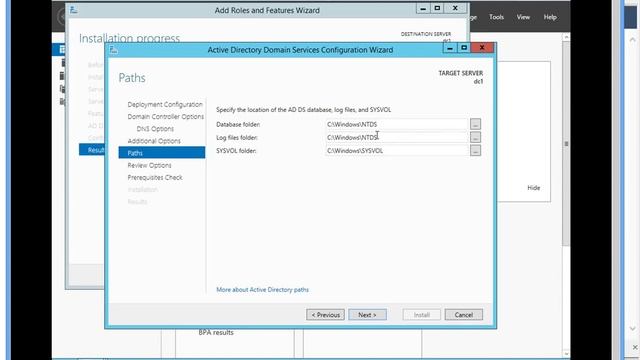Minimize the AD DS Configuration Wizard window

click(x=450, y=48)
